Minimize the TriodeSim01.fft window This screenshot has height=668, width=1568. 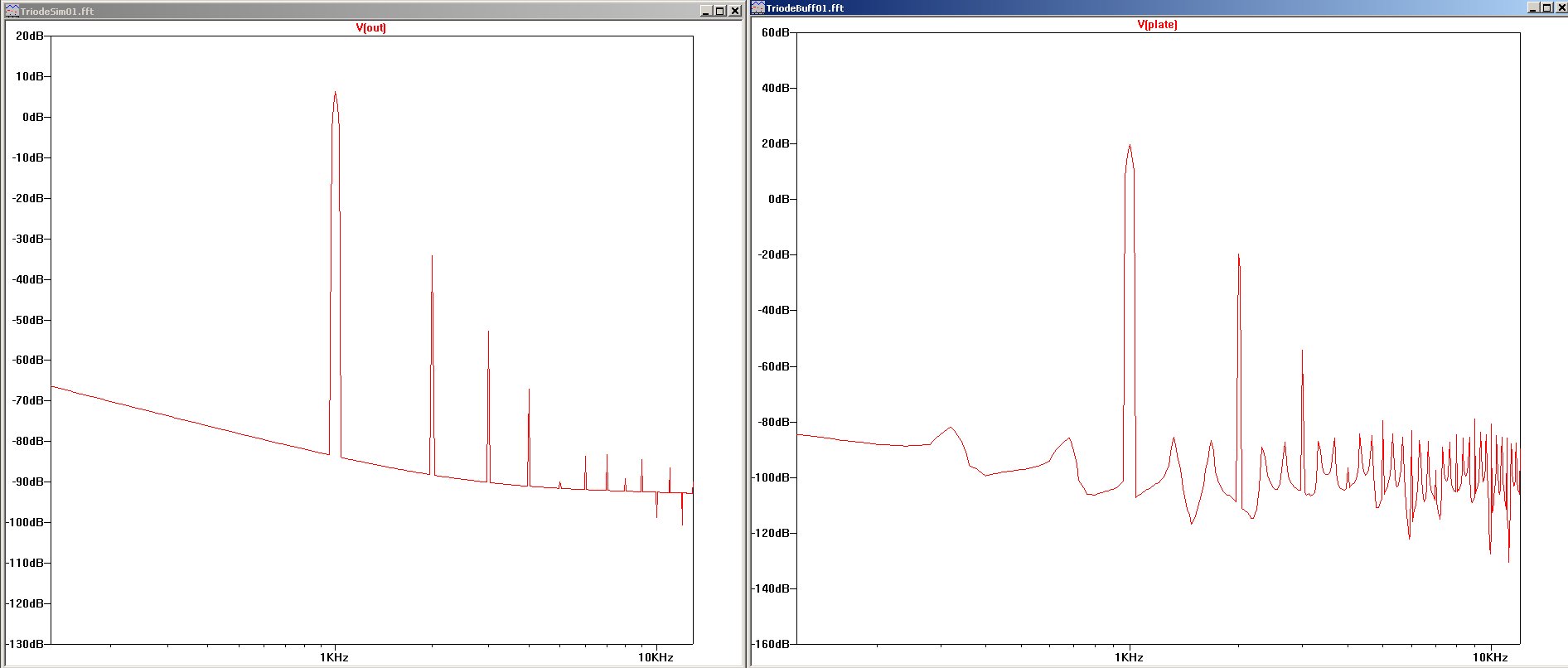706,11
